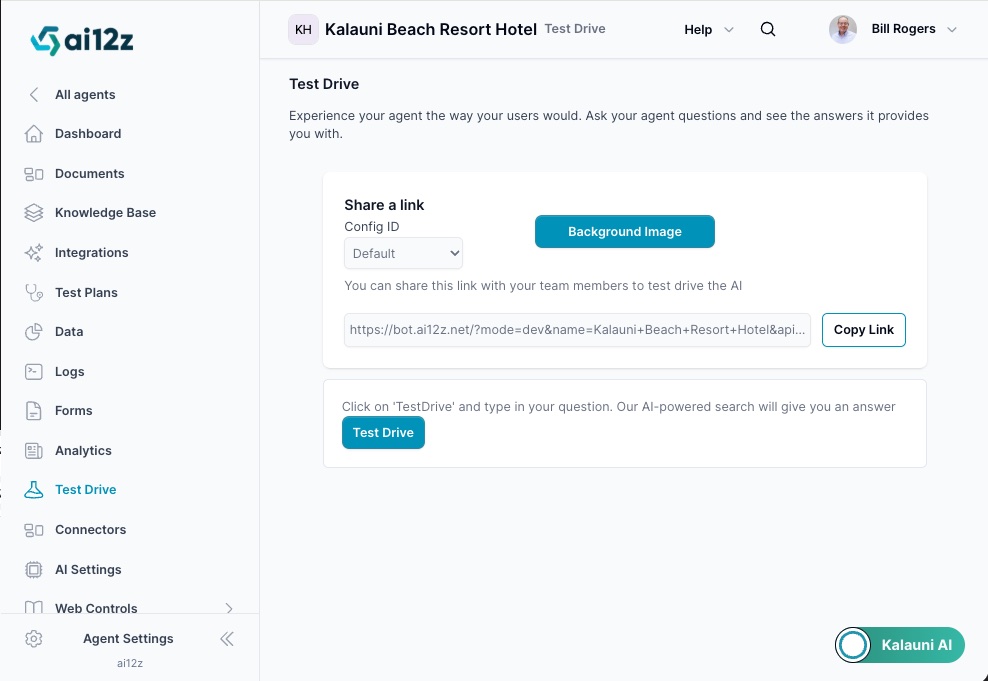The height and width of the screenshot is (681, 988).
Task: Click the Background Image button
Action: tap(624, 232)
